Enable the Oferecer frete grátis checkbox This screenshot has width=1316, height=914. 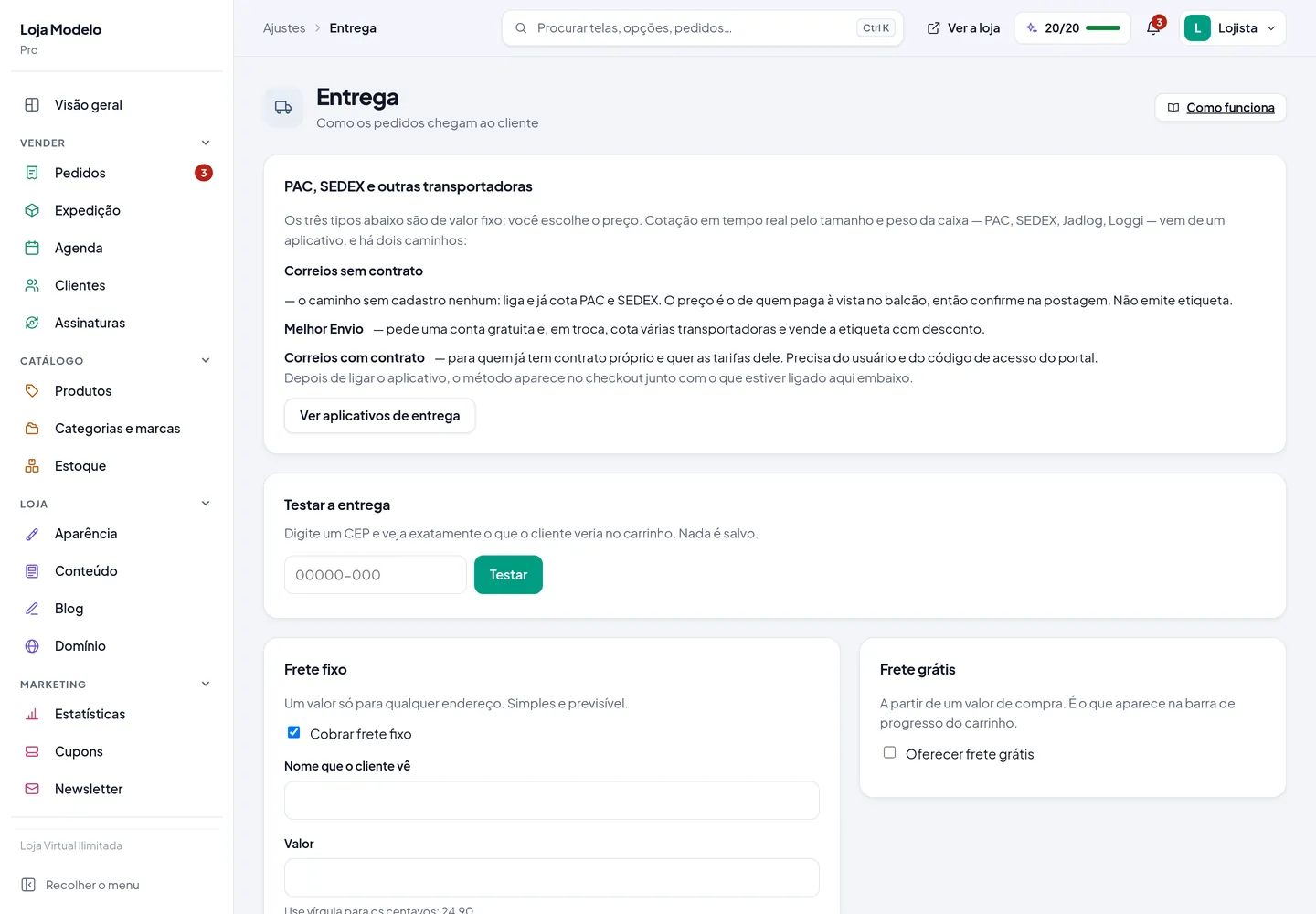(x=889, y=752)
